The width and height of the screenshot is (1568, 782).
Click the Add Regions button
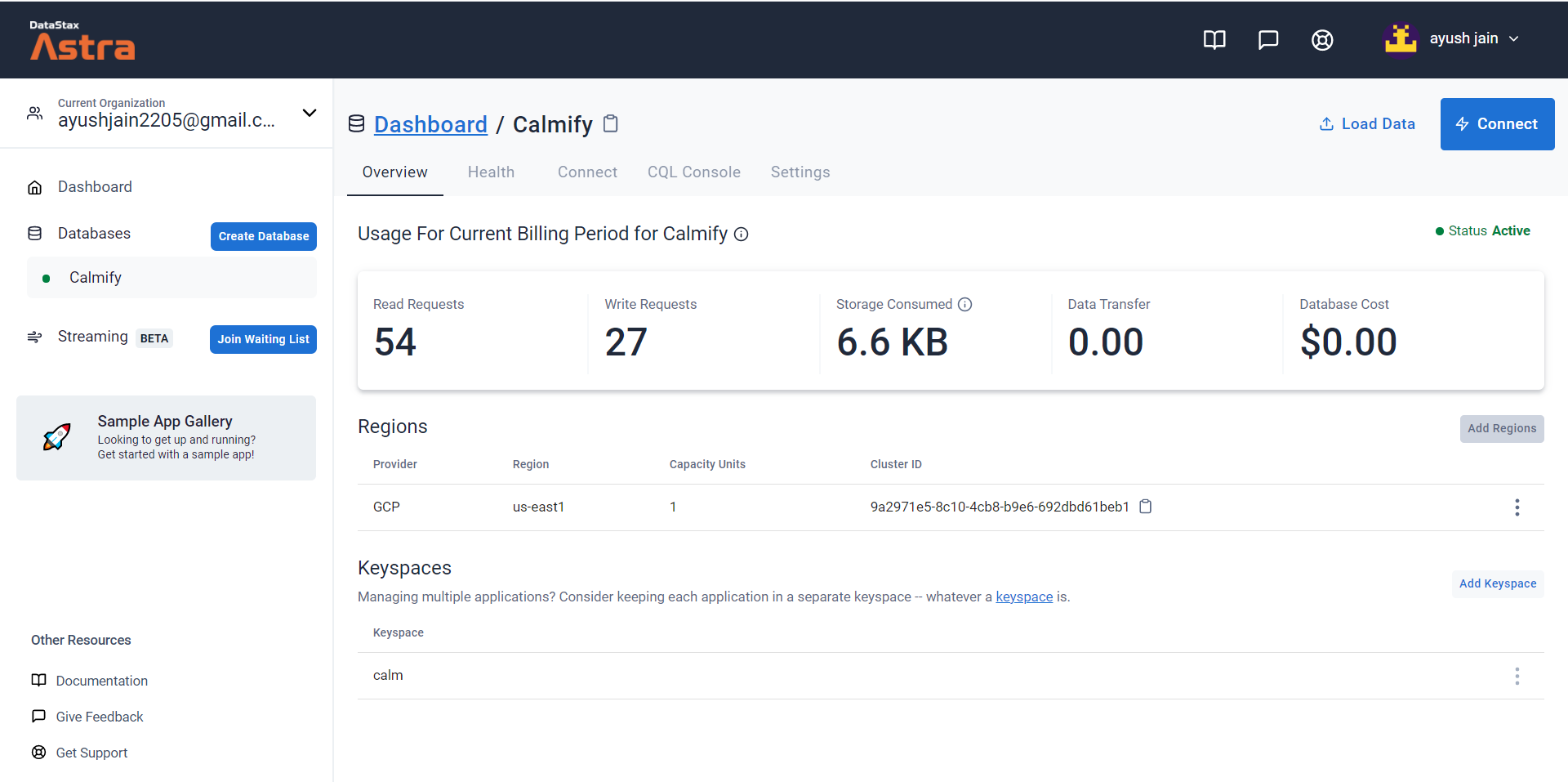1502,429
